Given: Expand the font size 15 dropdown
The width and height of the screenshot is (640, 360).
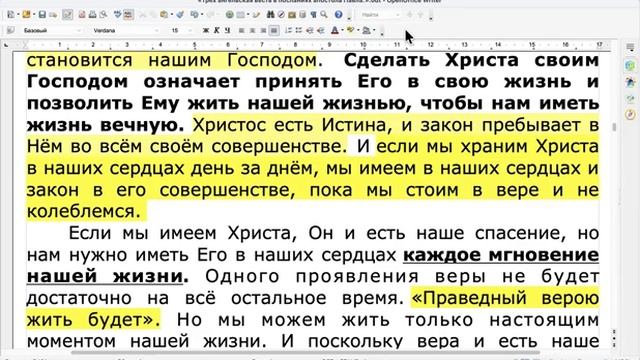Looking at the screenshot, I should [x=190, y=31].
